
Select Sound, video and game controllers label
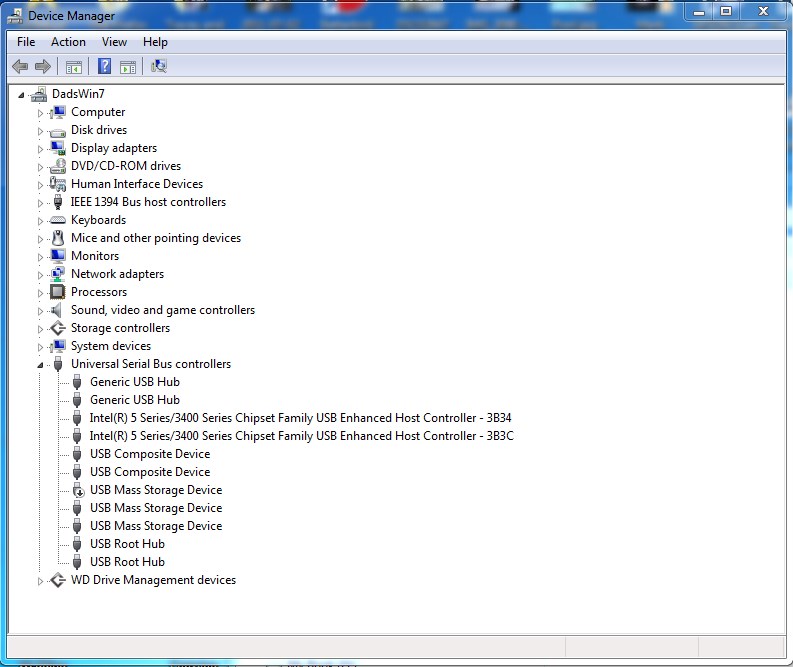pyautogui.click(x=163, y=310)
